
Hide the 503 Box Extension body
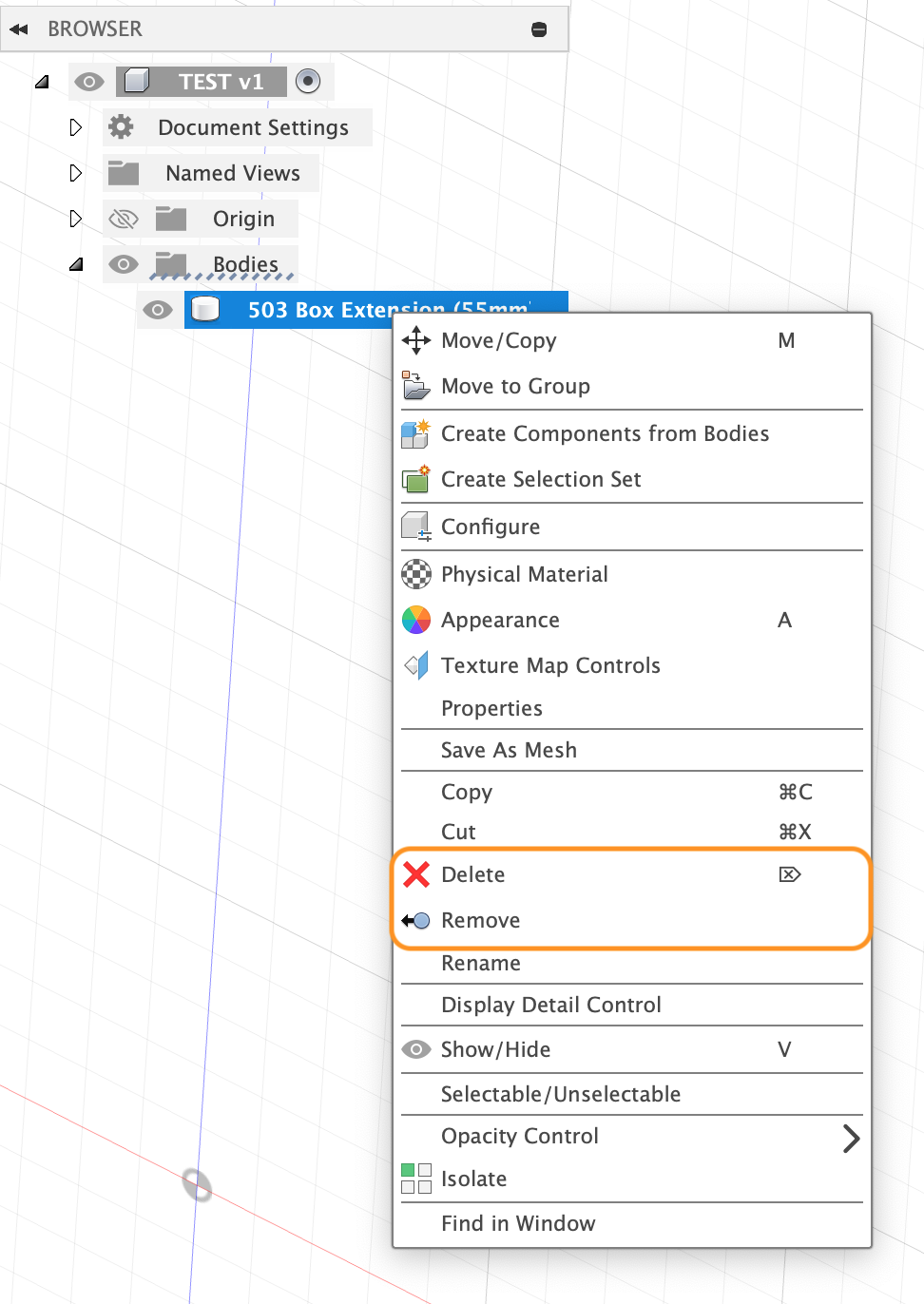(158, 310)
